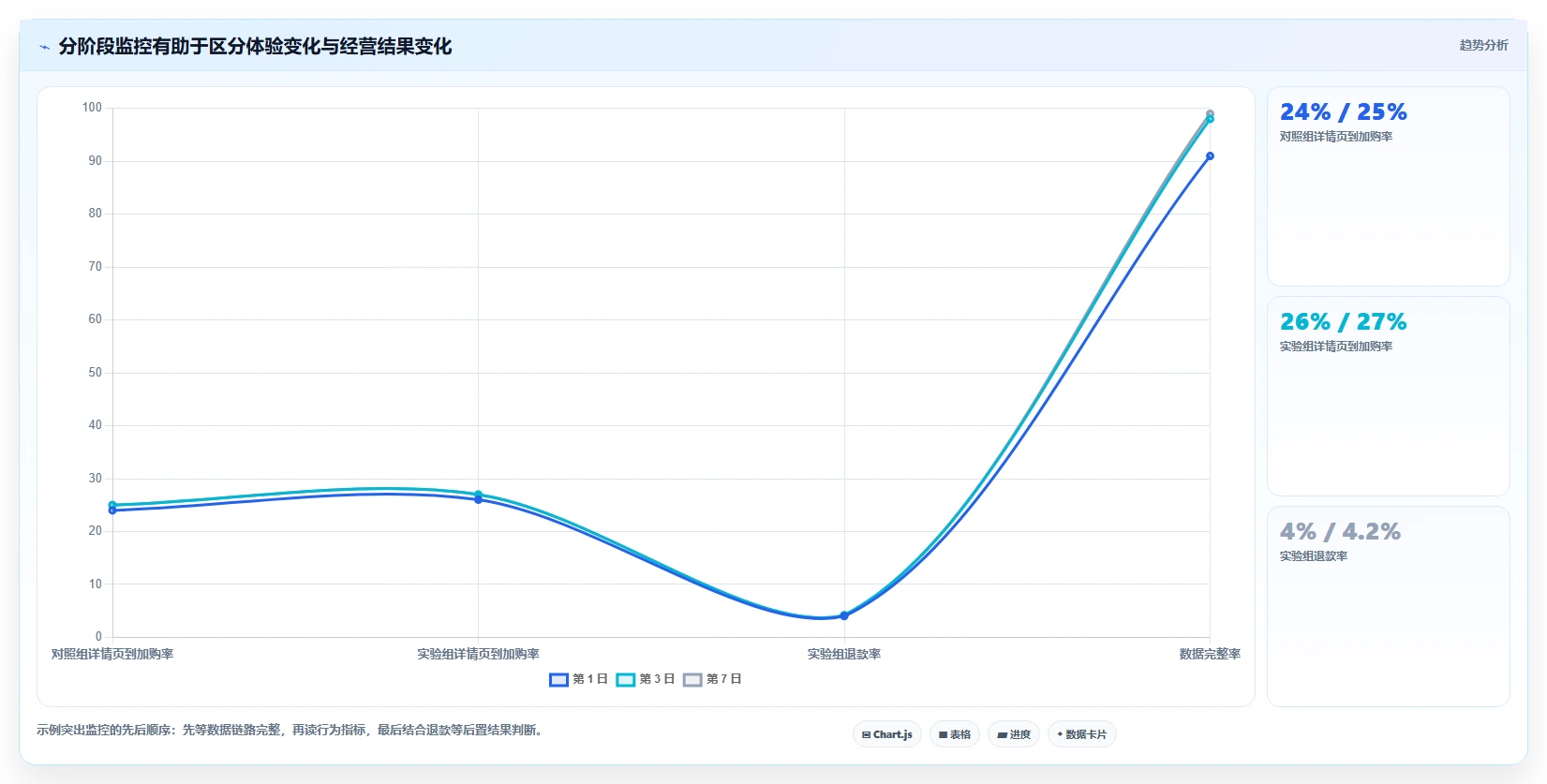Click the grid icon inside the Chart.js chip
Viewport: 1547px width, 784px height.
[866, 735]
